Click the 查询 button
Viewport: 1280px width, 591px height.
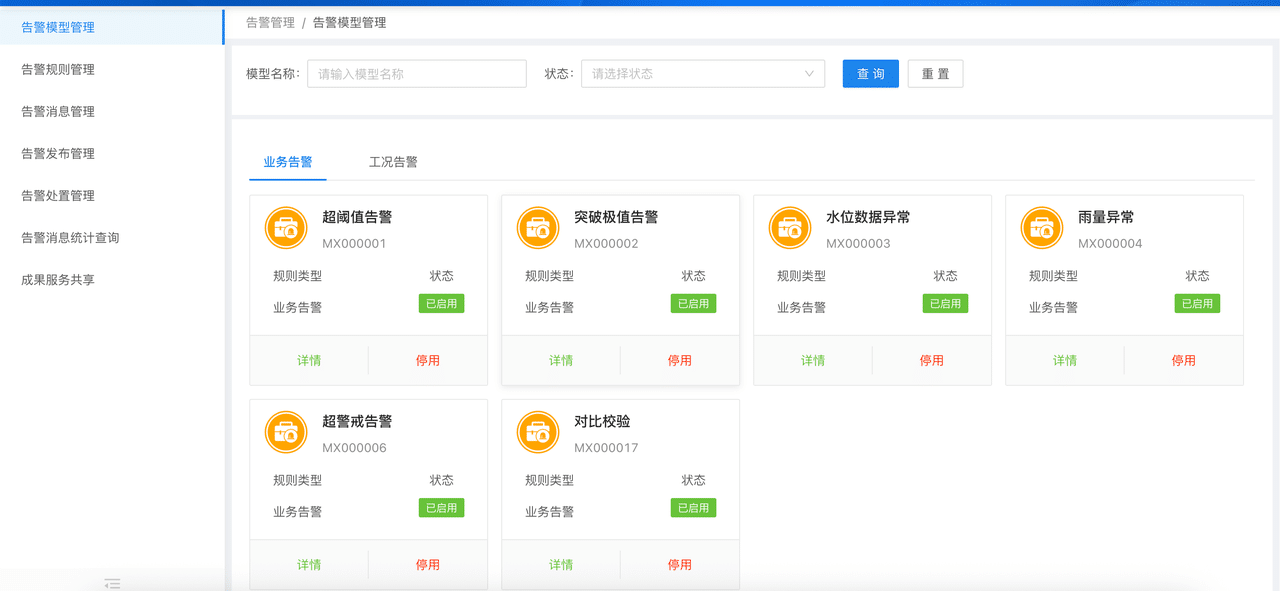(871, 74)
